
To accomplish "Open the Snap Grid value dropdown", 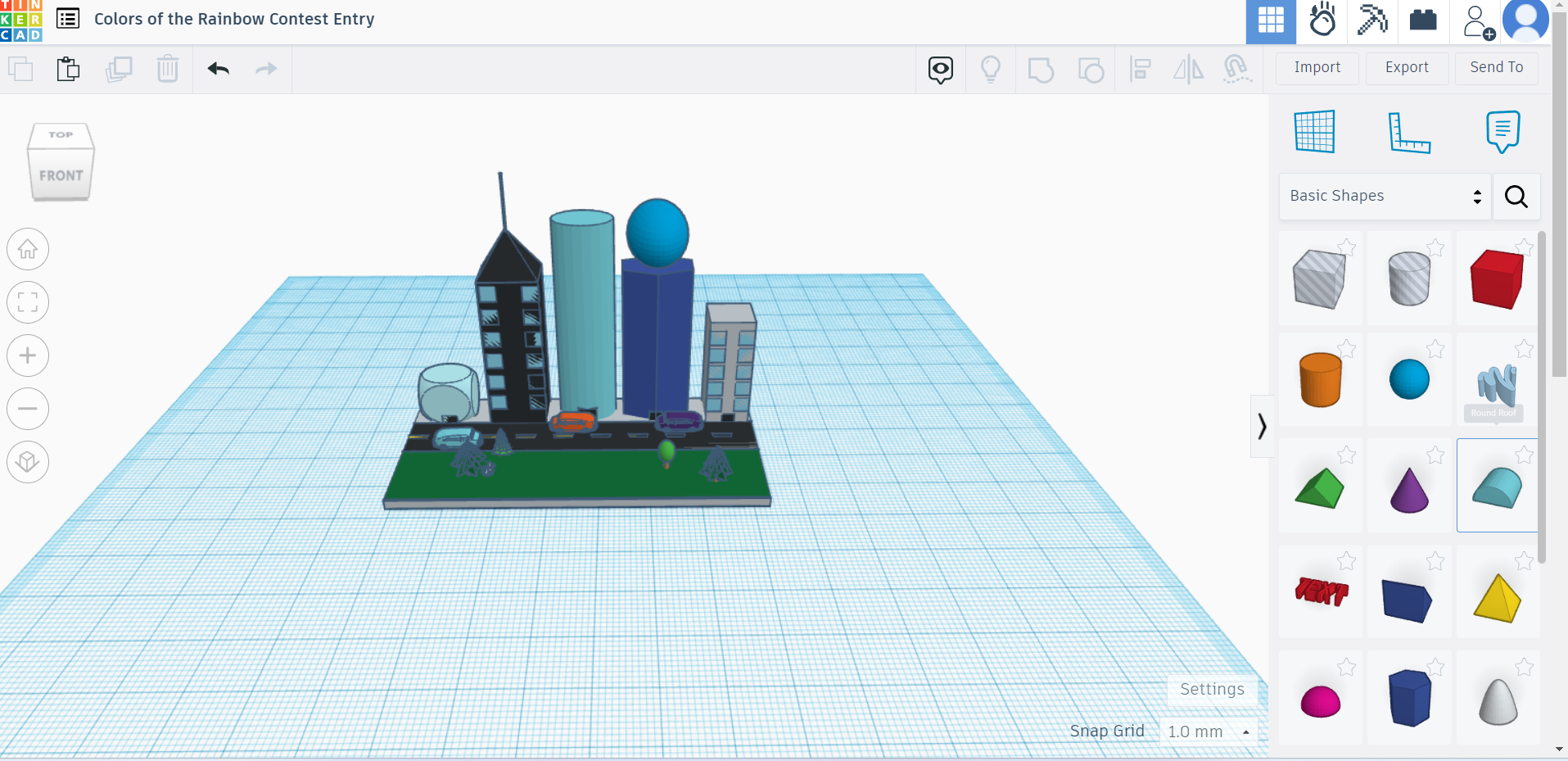I will coord(1208,731).
